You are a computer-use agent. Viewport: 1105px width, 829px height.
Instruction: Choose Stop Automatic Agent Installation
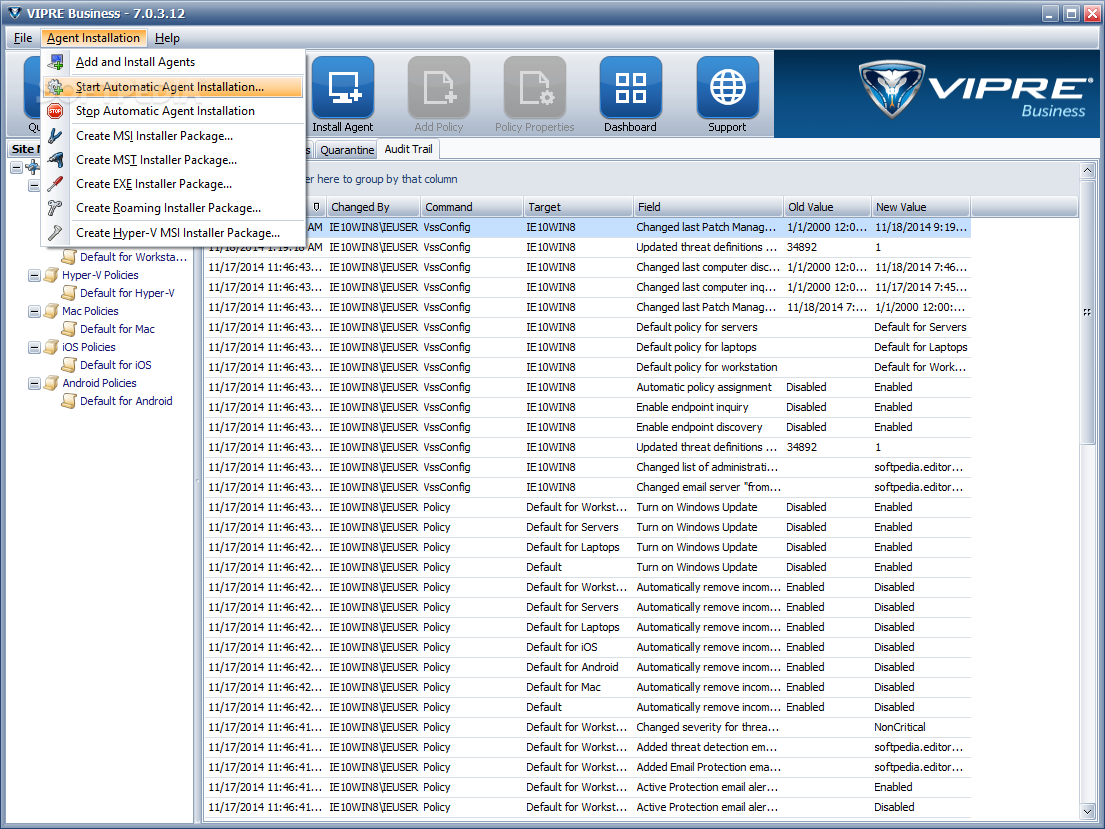pos(173,111)
